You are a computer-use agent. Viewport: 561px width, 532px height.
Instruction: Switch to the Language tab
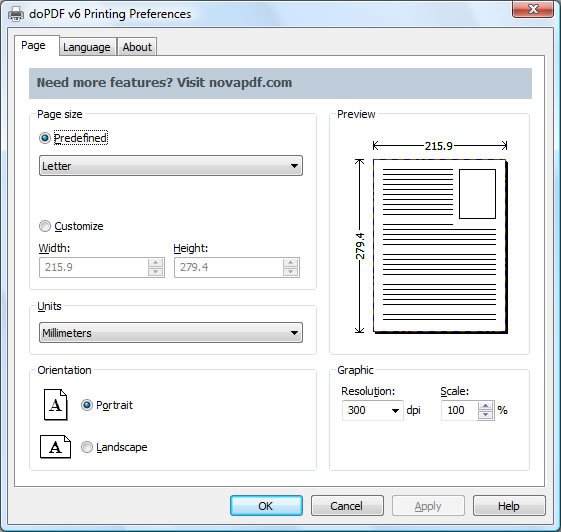[87, 47]
